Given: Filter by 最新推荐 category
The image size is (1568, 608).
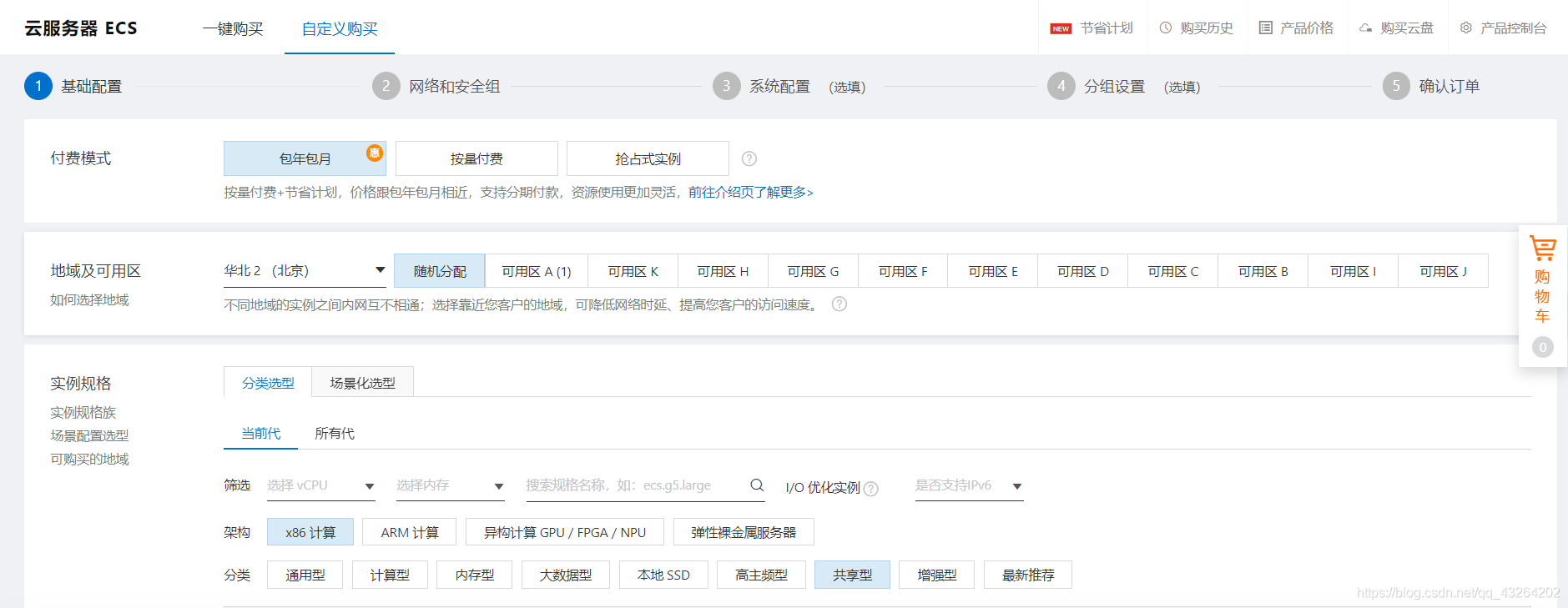Looking at the screenshot, I should click(1028, 575).
